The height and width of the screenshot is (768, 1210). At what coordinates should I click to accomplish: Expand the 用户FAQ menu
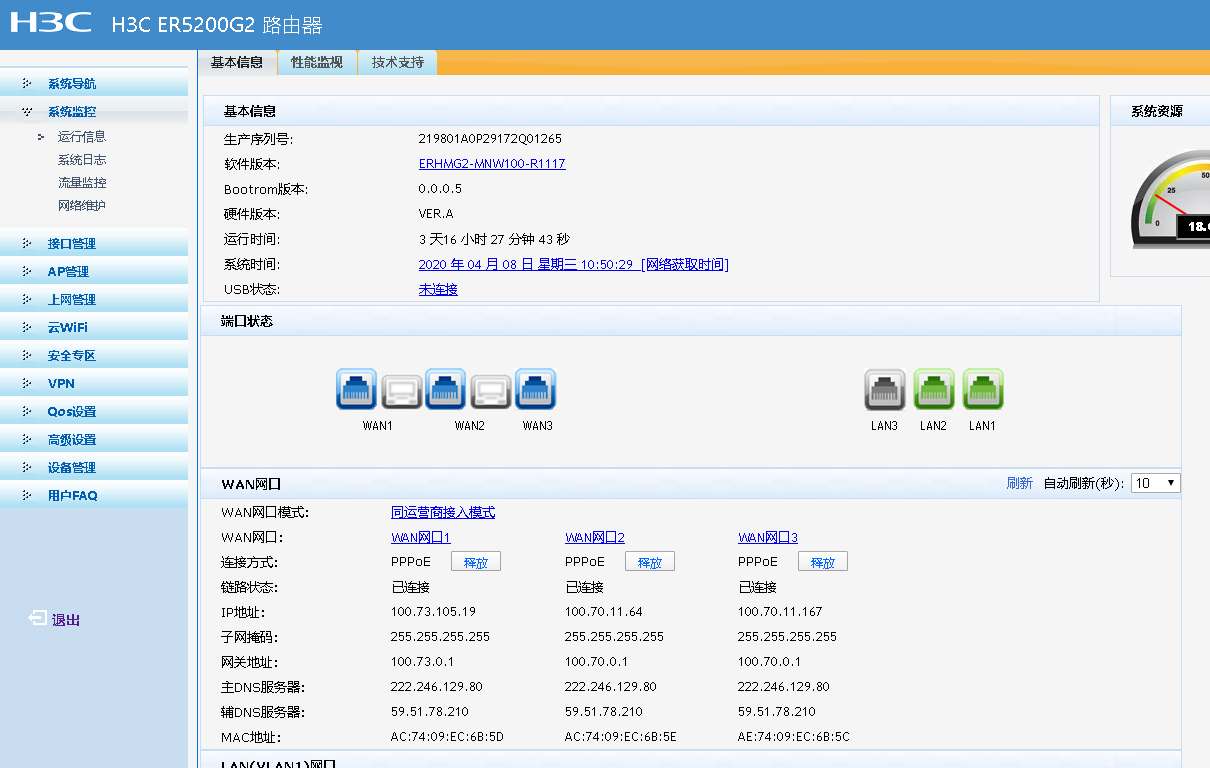click(94, 496)
